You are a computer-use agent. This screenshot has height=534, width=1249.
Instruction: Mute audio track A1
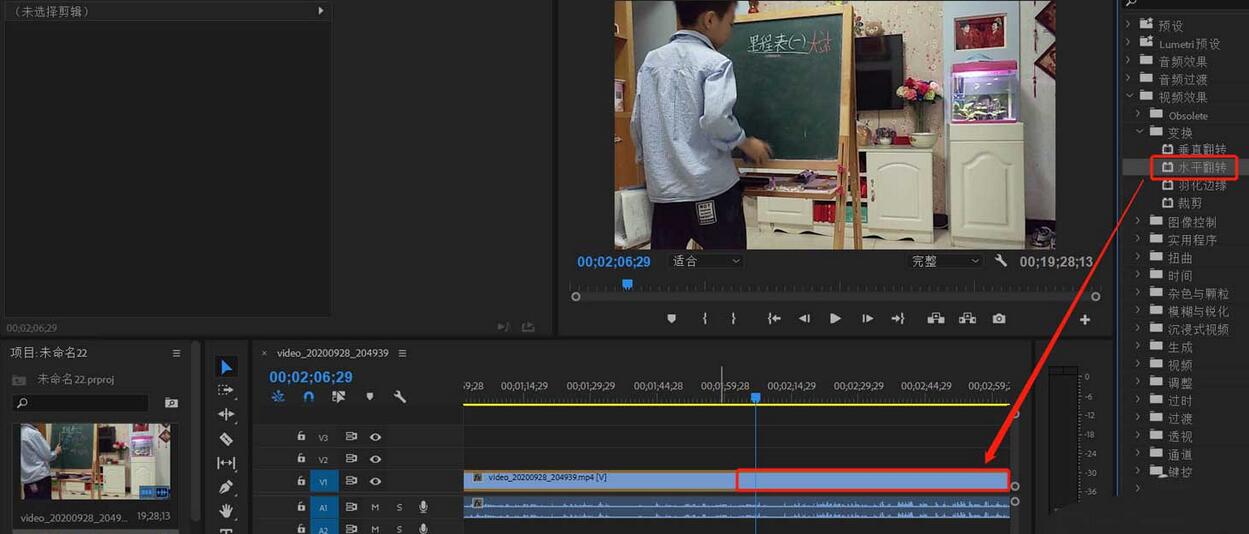[375, 507]
